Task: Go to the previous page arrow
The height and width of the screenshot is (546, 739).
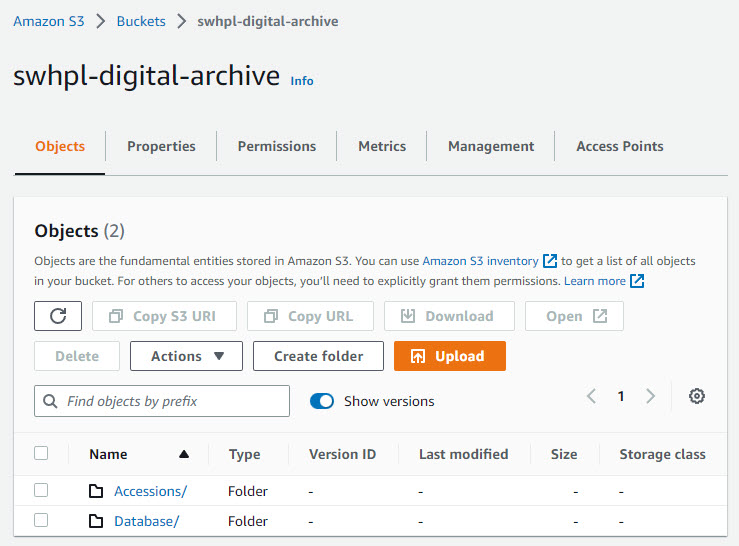Action: coord(591,396)
